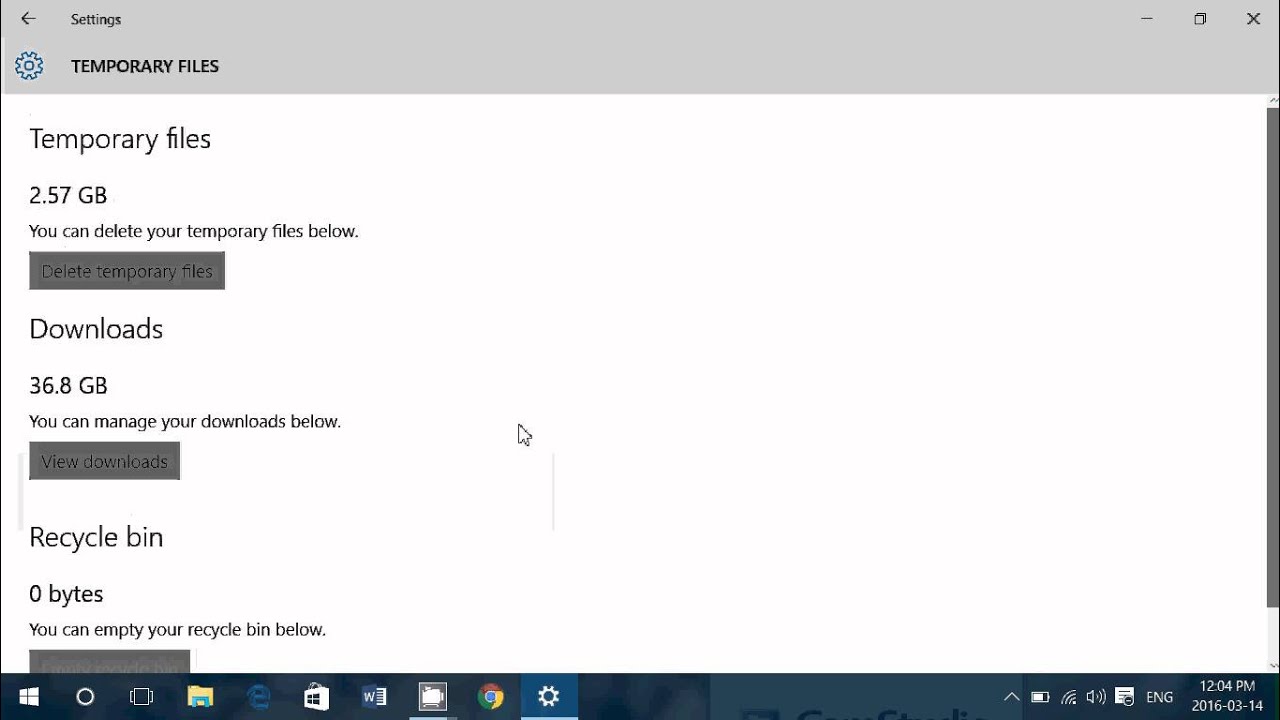
Task: Go back with the Settings arrow
Action: click(x=28, y=19)
